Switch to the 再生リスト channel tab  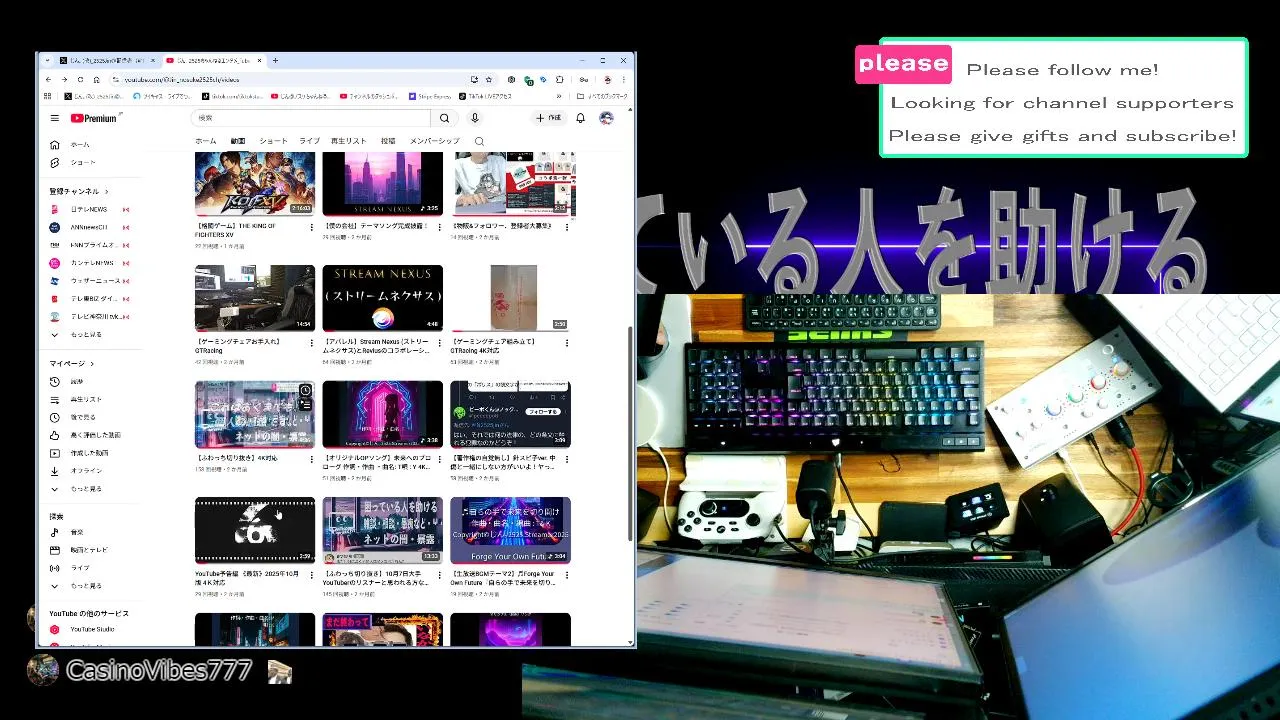pyautogui.click(x=349, y=142)
